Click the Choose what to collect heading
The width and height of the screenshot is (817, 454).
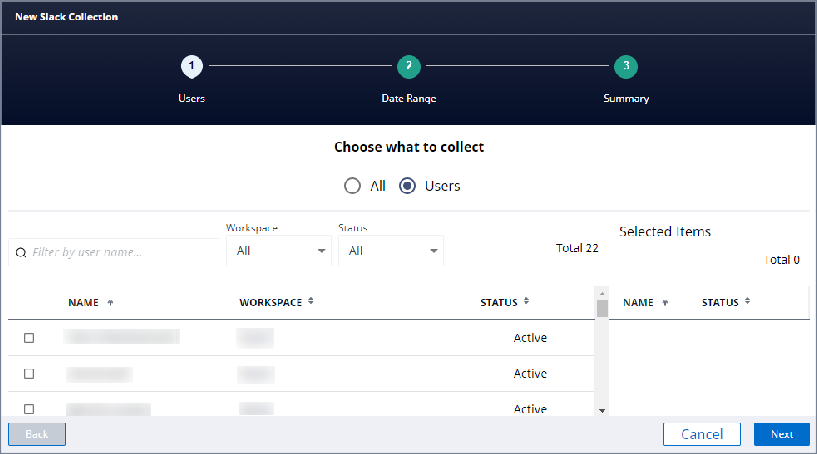(409, 148)
